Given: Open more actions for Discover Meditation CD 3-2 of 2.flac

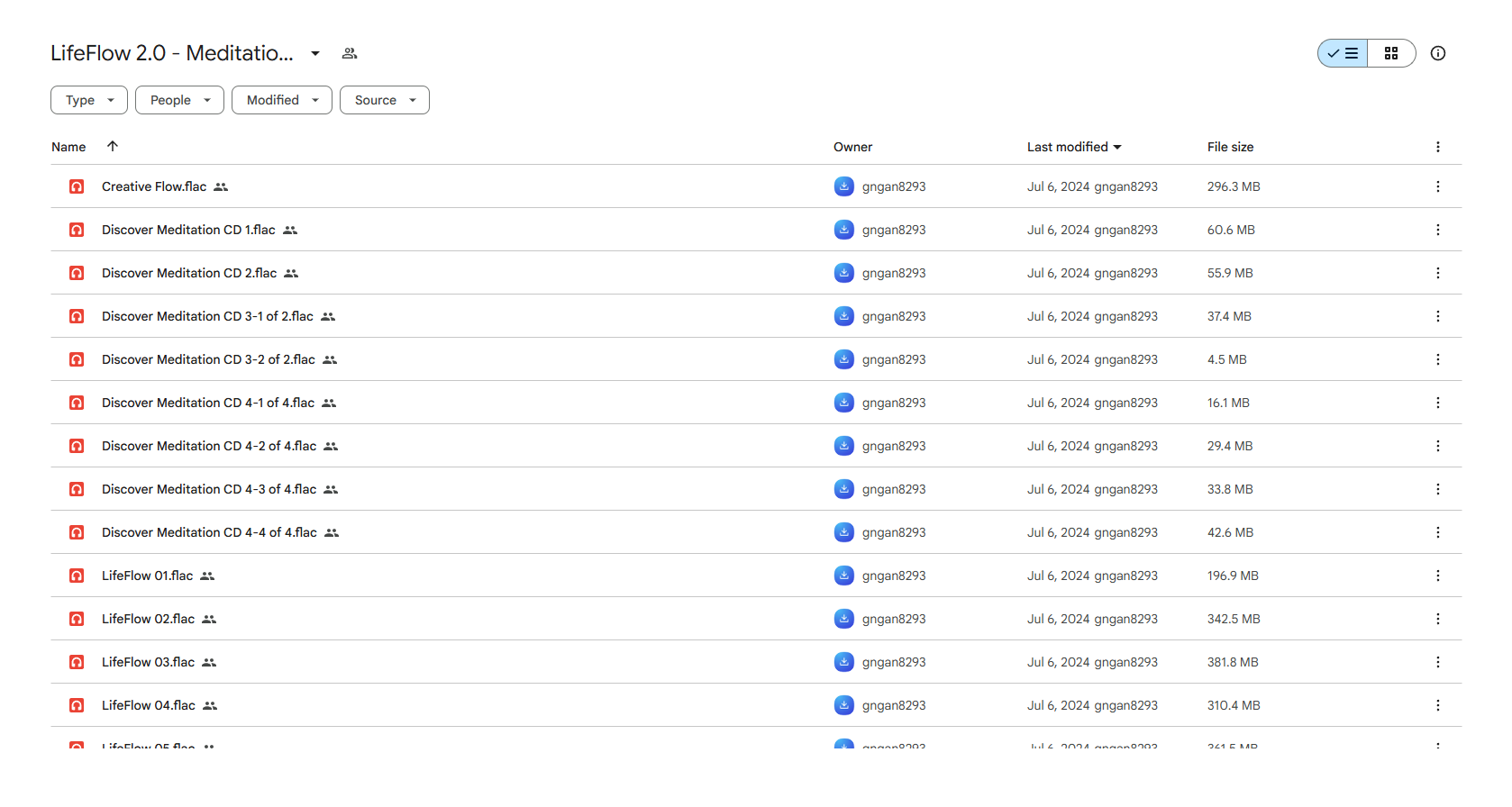Looking at the screenshot, I should [1438, 359].
